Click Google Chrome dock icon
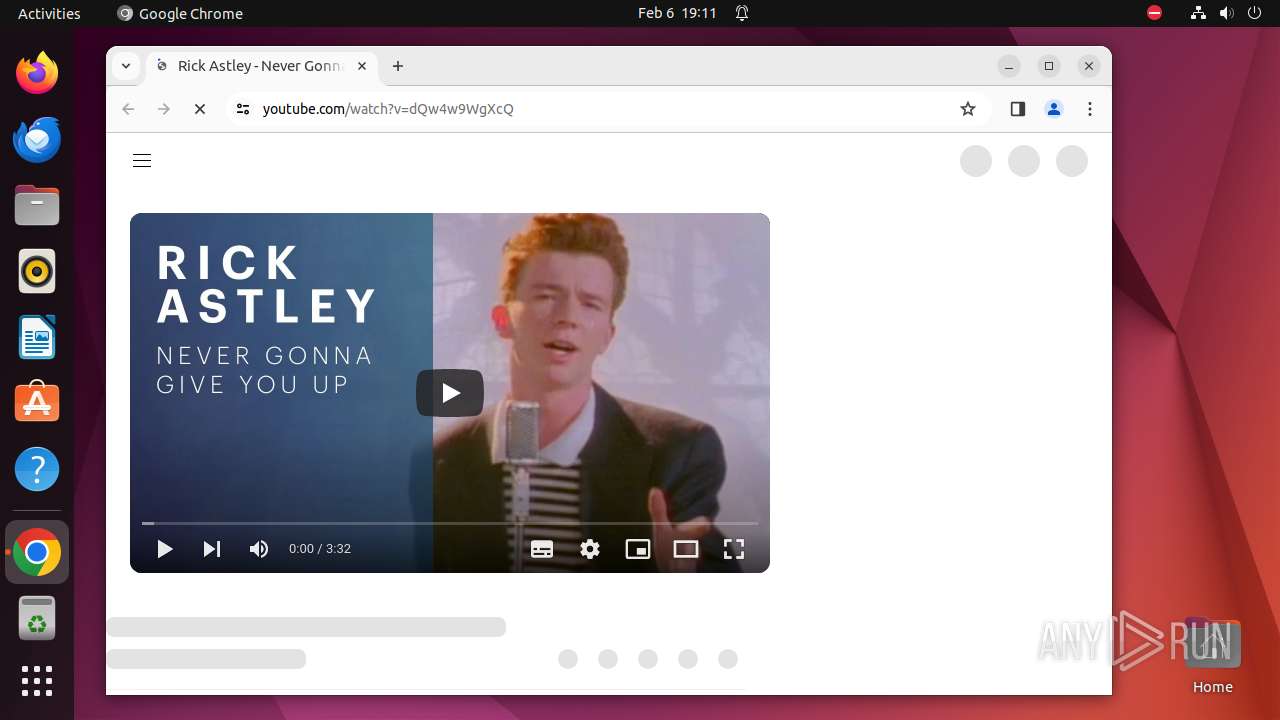This screenshot has height=720, width=1280. click(x=37, y=552)
